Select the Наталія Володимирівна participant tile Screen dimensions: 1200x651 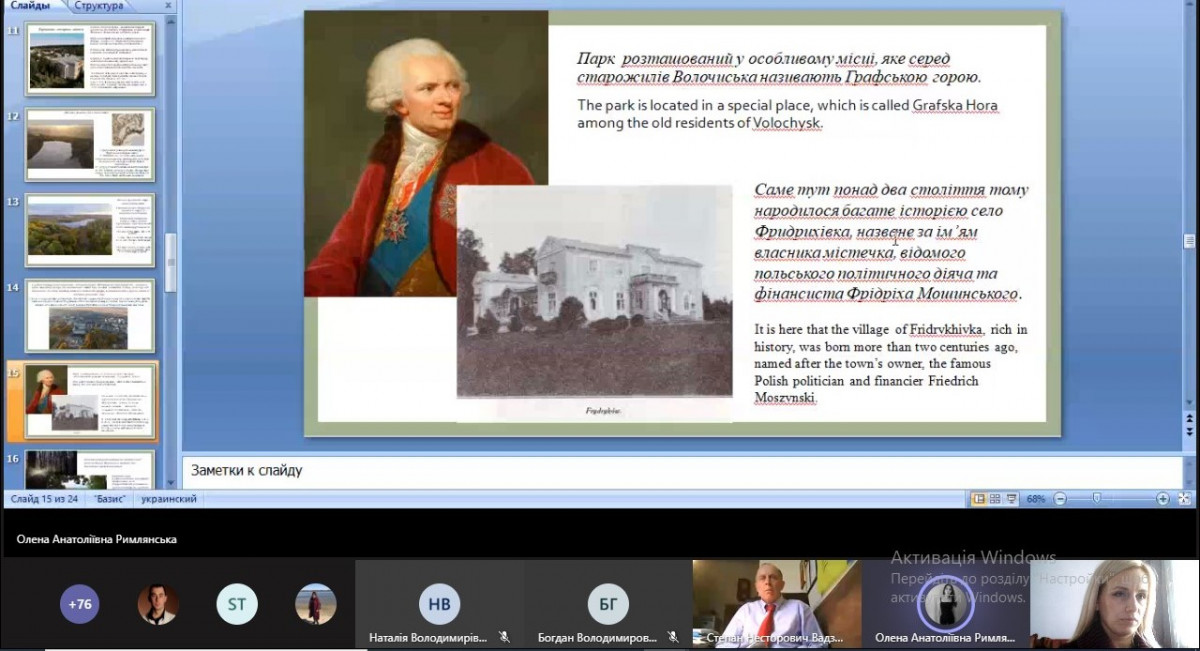click(439, 605)
